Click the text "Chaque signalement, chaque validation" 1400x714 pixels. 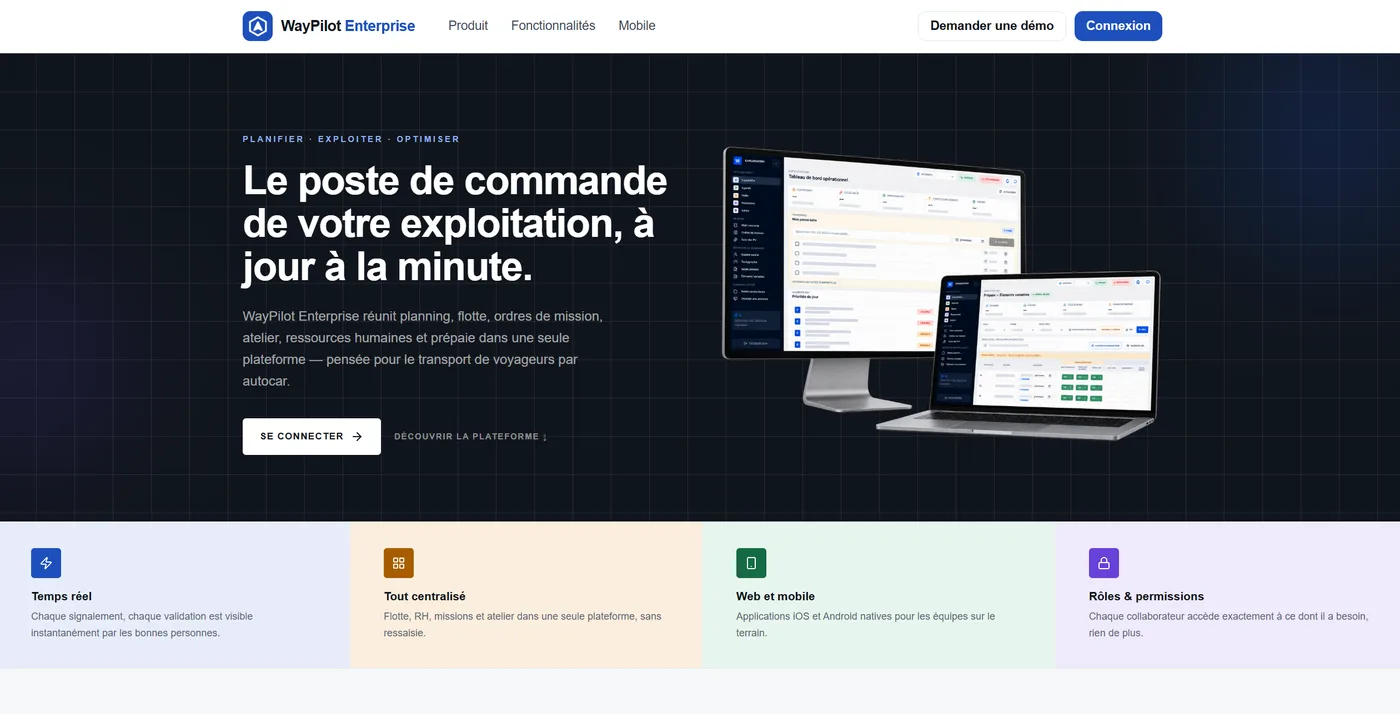[142, 624]
